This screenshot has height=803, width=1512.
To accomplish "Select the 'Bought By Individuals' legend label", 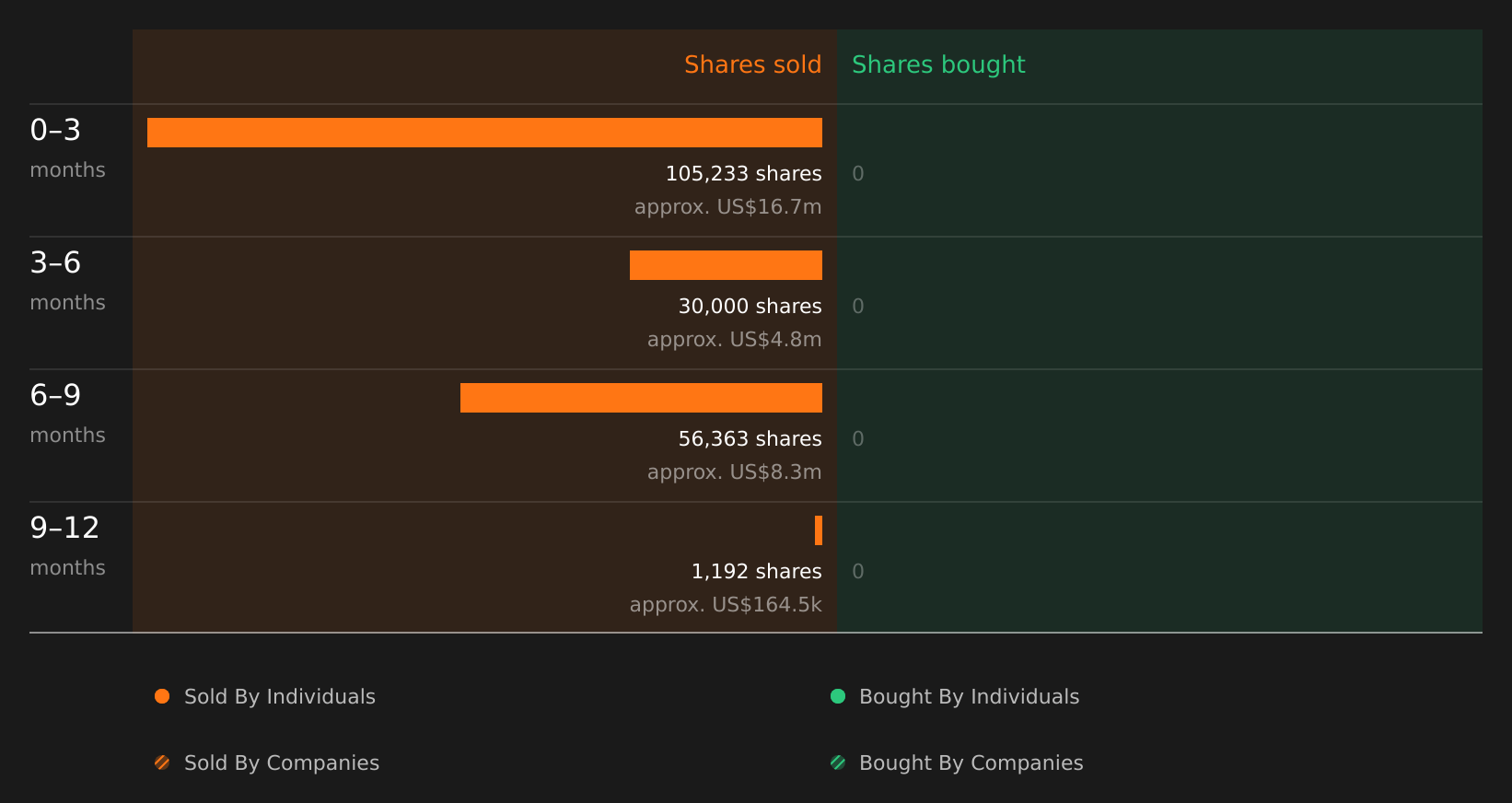I will pos(969,697).
